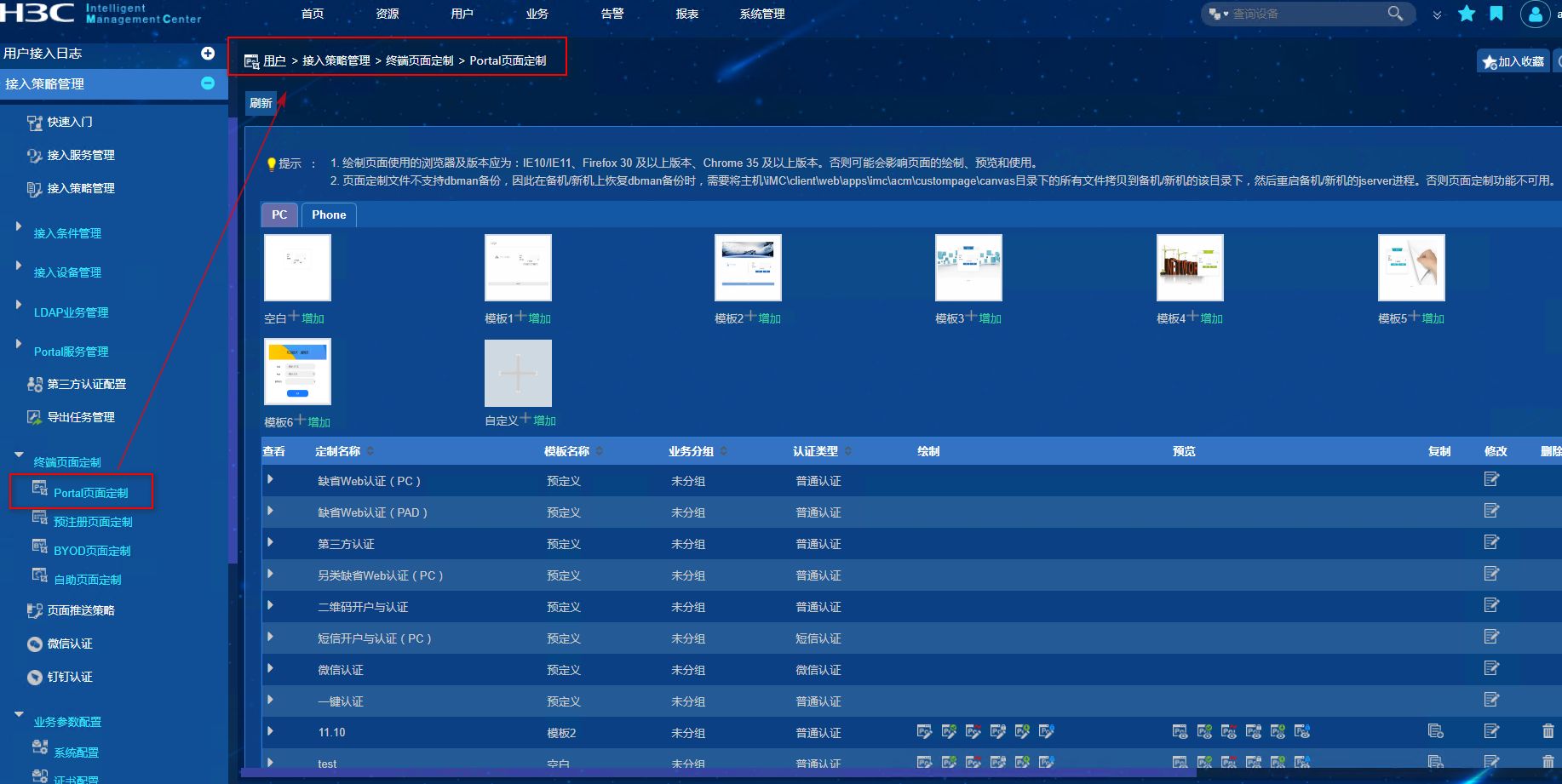Click inside the 查询设备 search field

pos(1307,14)
